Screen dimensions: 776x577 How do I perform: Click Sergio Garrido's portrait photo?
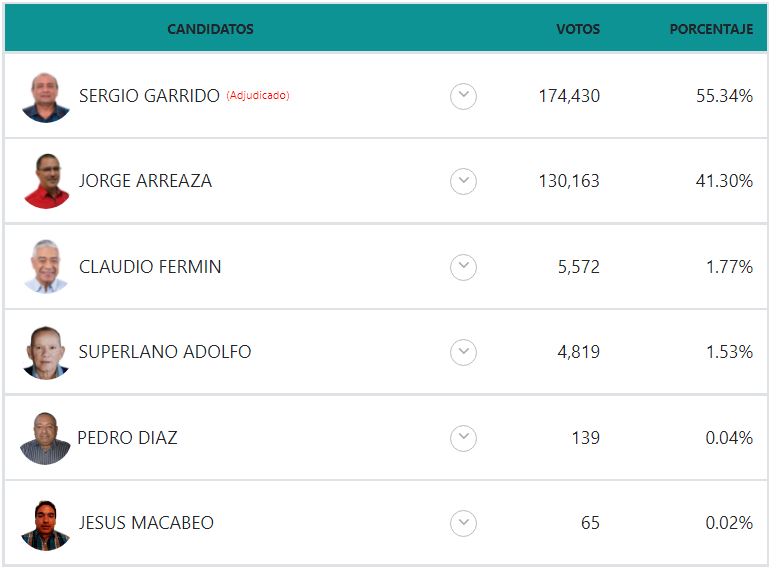point(46,97)
